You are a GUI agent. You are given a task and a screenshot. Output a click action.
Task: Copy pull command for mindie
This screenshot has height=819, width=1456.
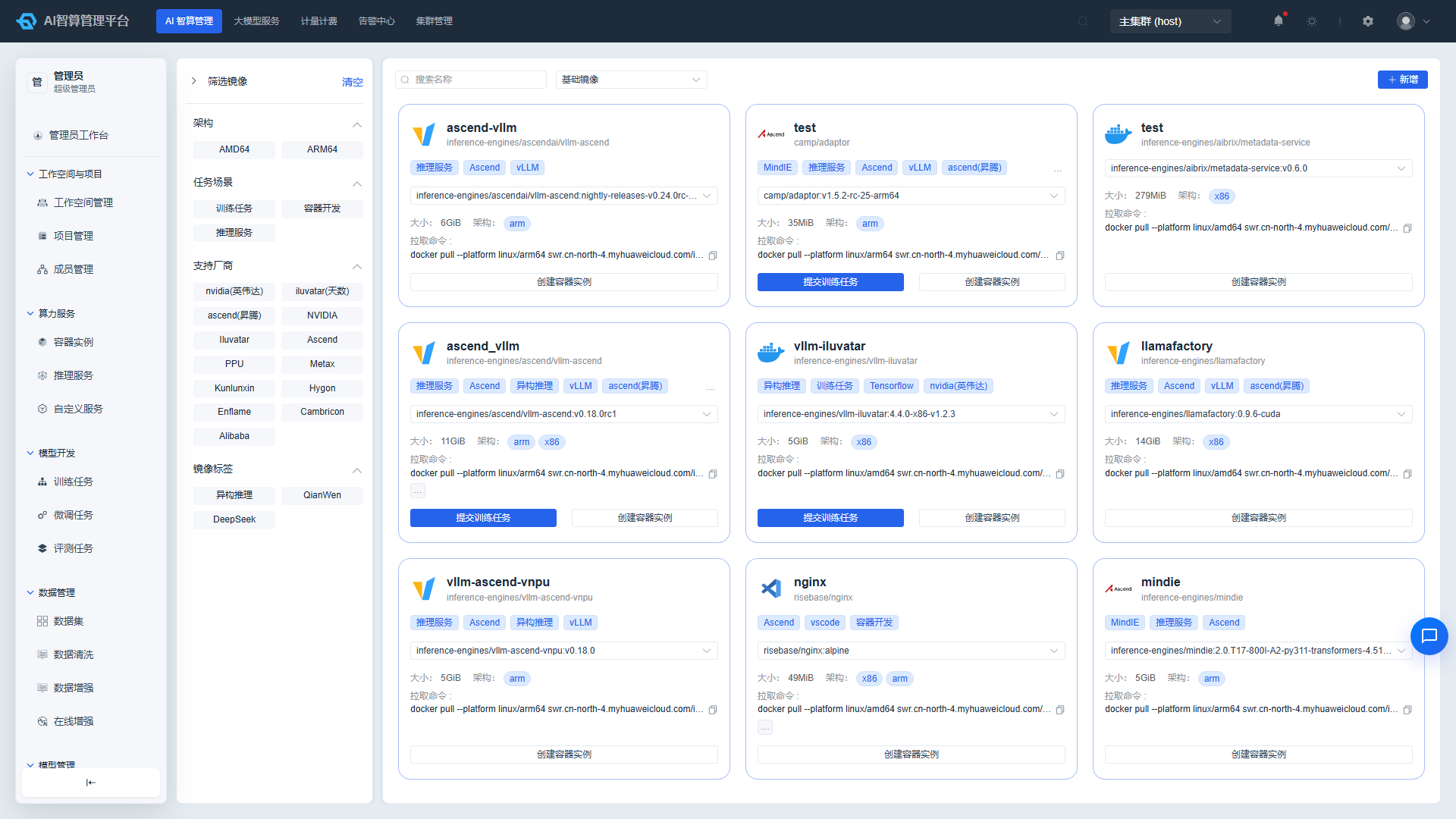tap(1407, 710)
